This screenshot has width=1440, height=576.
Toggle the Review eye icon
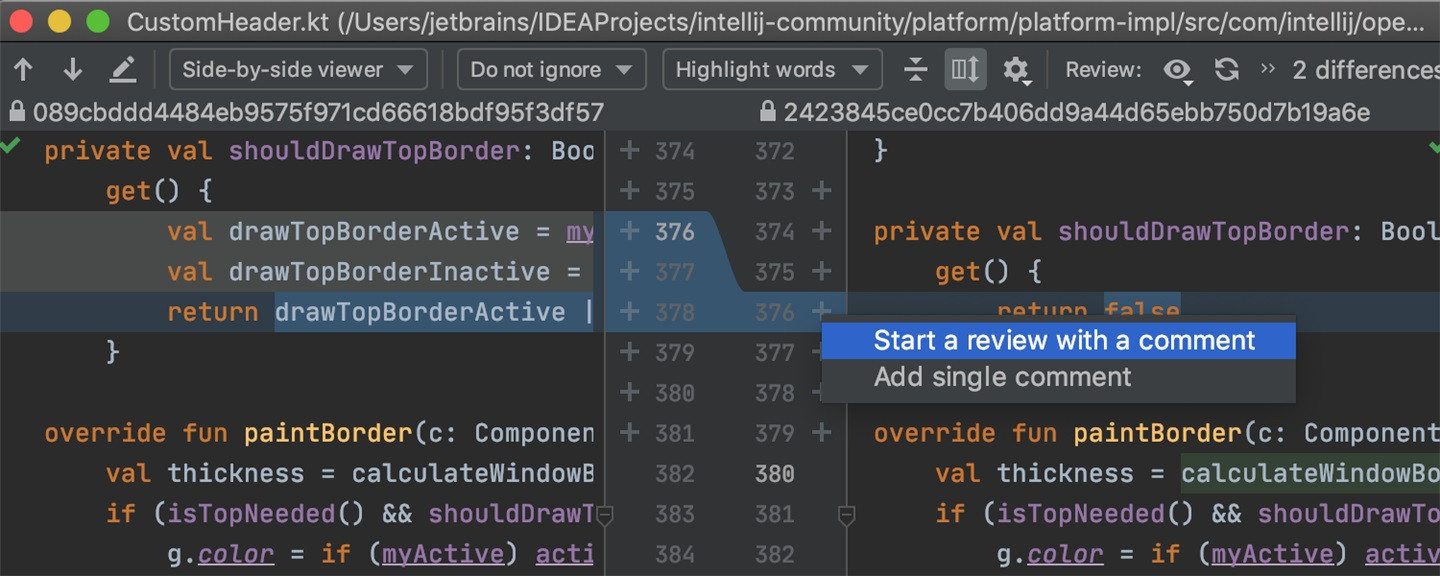click(1178, 70)
